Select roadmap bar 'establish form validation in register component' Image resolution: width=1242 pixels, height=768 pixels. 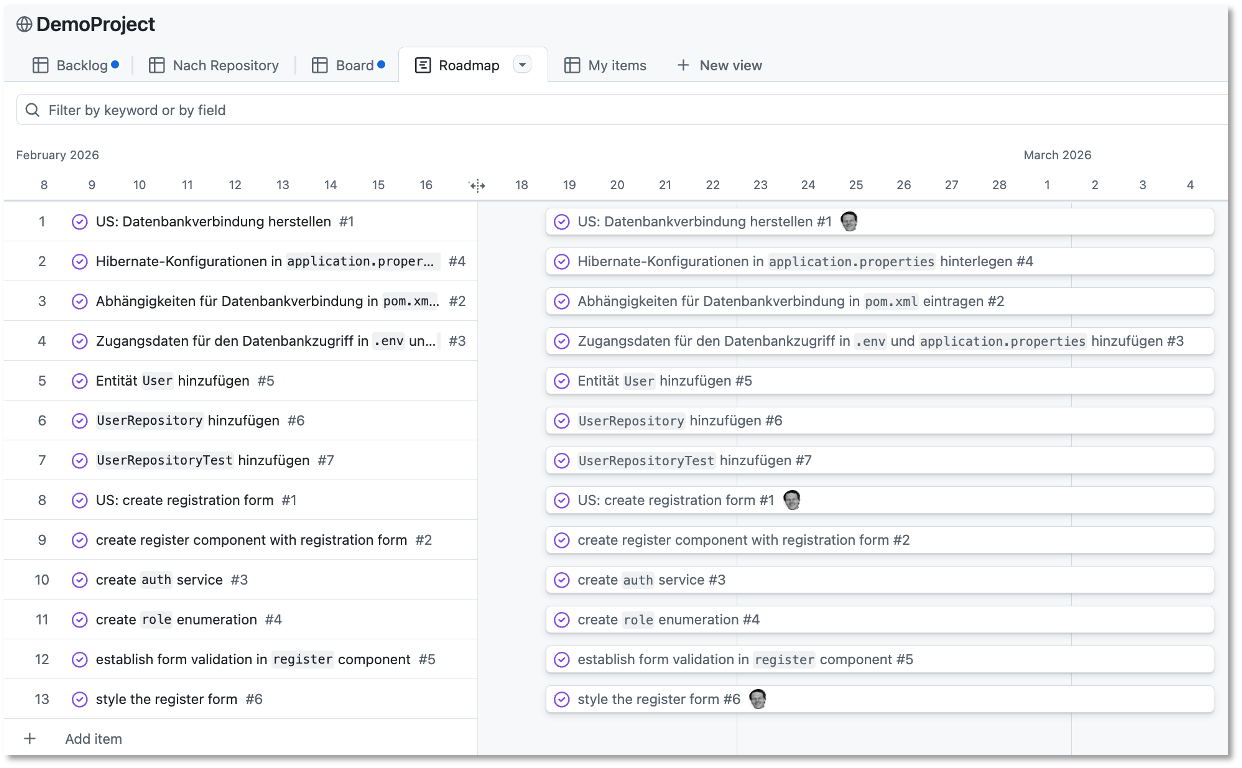click(x=880, y=660)
